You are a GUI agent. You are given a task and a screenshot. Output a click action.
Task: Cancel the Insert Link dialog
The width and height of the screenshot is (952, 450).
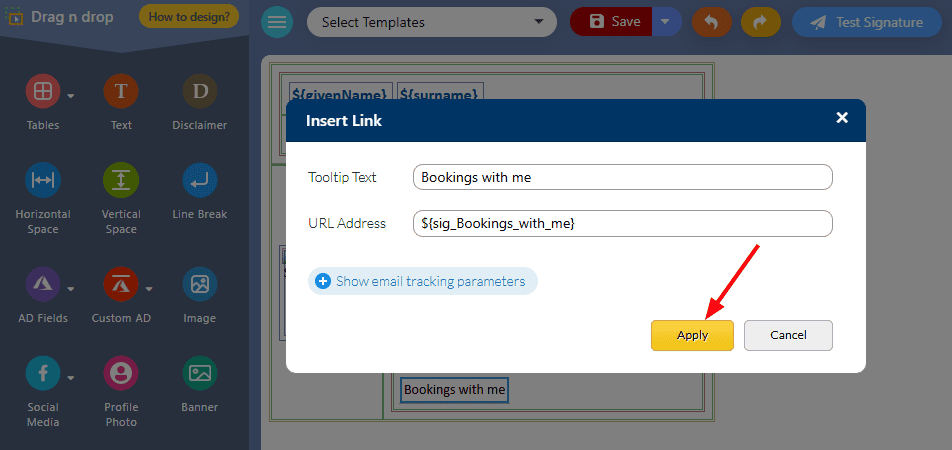(788, 335)
